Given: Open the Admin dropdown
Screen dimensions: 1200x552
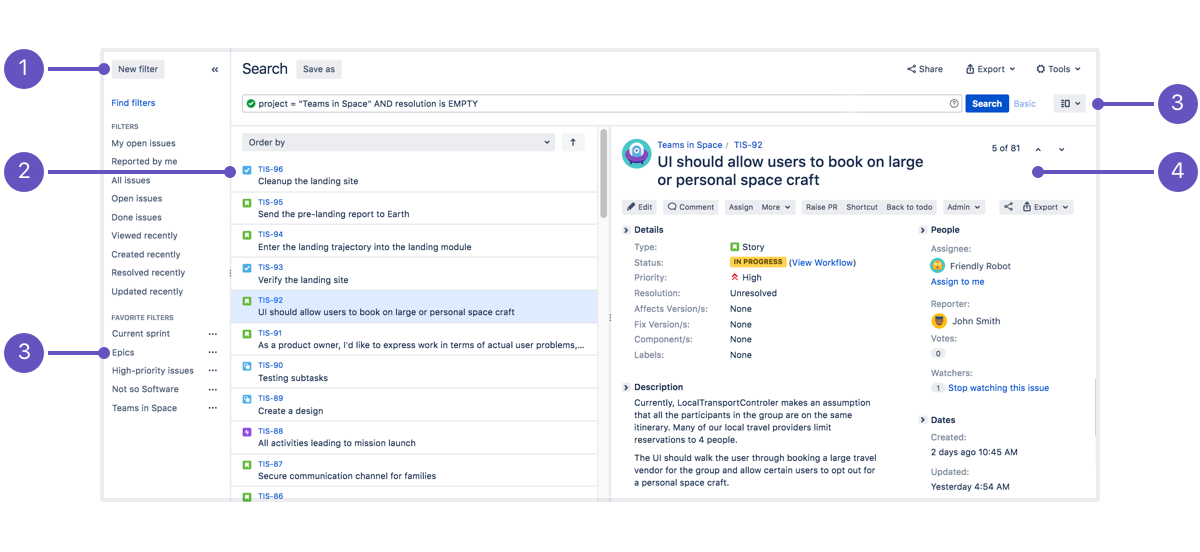Looking at the screenshot, I should (x=964, y=207).
